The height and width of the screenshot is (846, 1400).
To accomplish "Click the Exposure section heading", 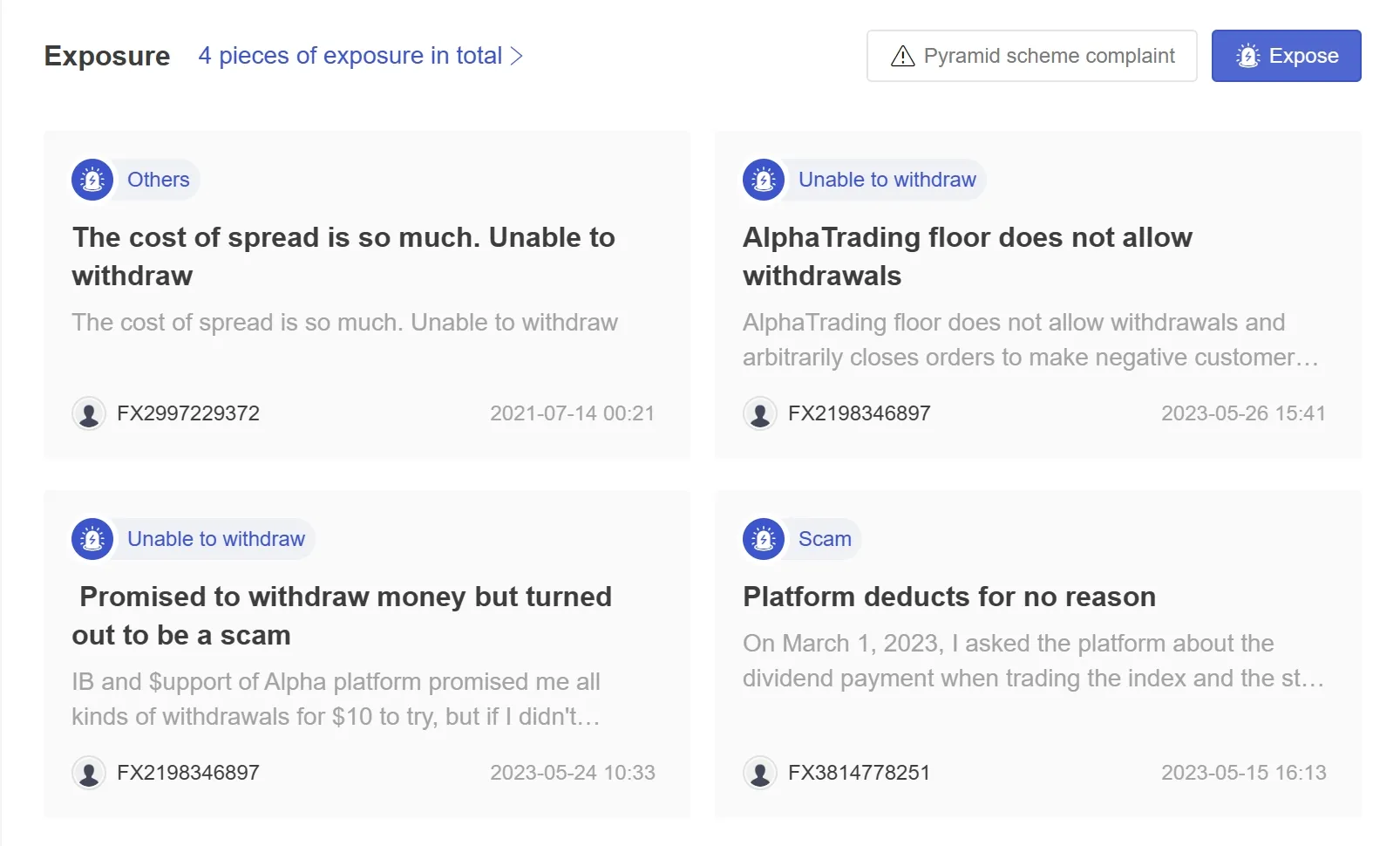I will point(107,56).
